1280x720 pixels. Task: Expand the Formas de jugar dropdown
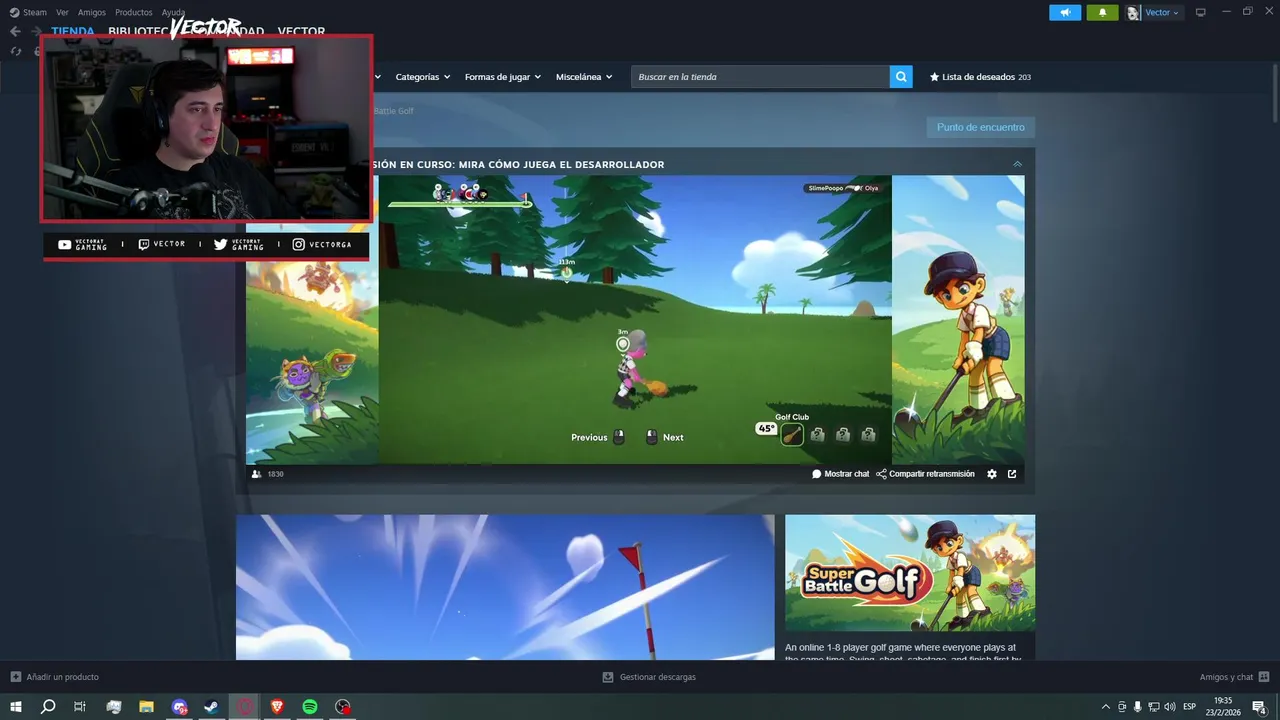coord(502,77)
